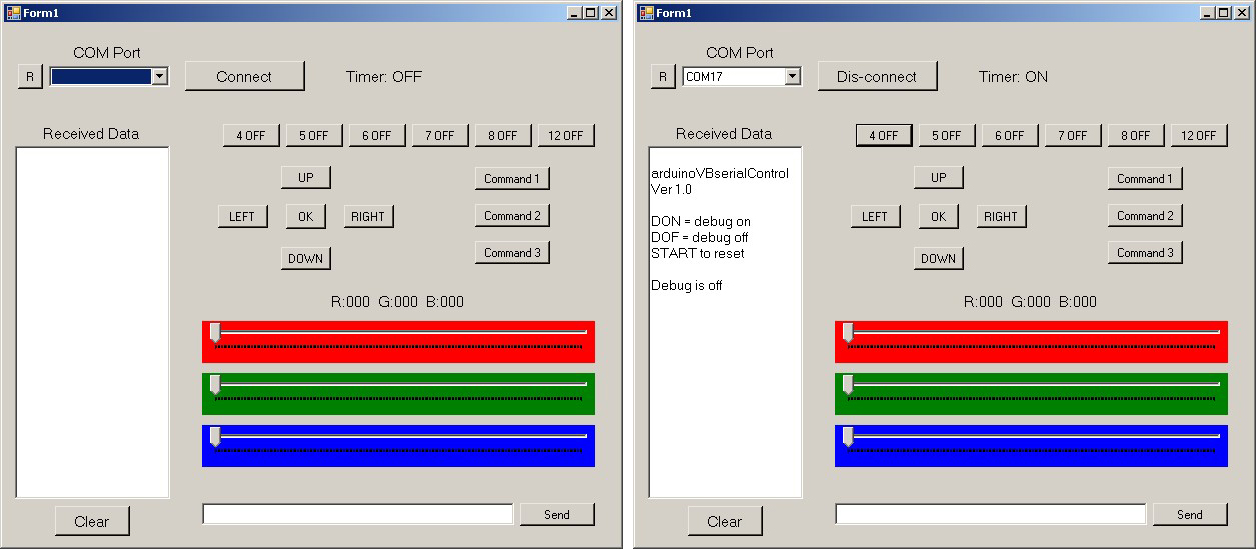The width and height of the screenshot is (1256, 549).
Task: Click Command 1 in right window
Action: tap(1145, 178)
